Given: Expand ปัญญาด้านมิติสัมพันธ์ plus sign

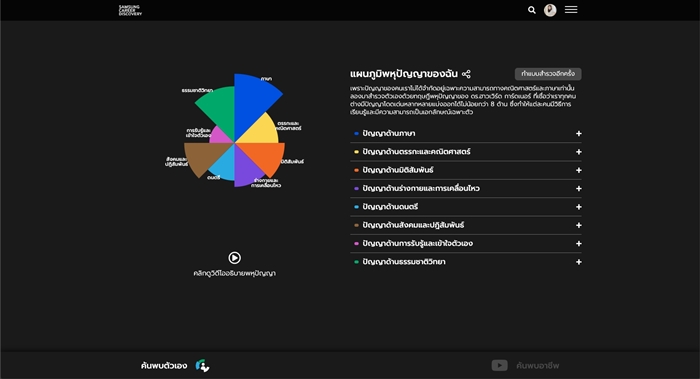Looking at the screenshot, I should click(x=579, y=170).
